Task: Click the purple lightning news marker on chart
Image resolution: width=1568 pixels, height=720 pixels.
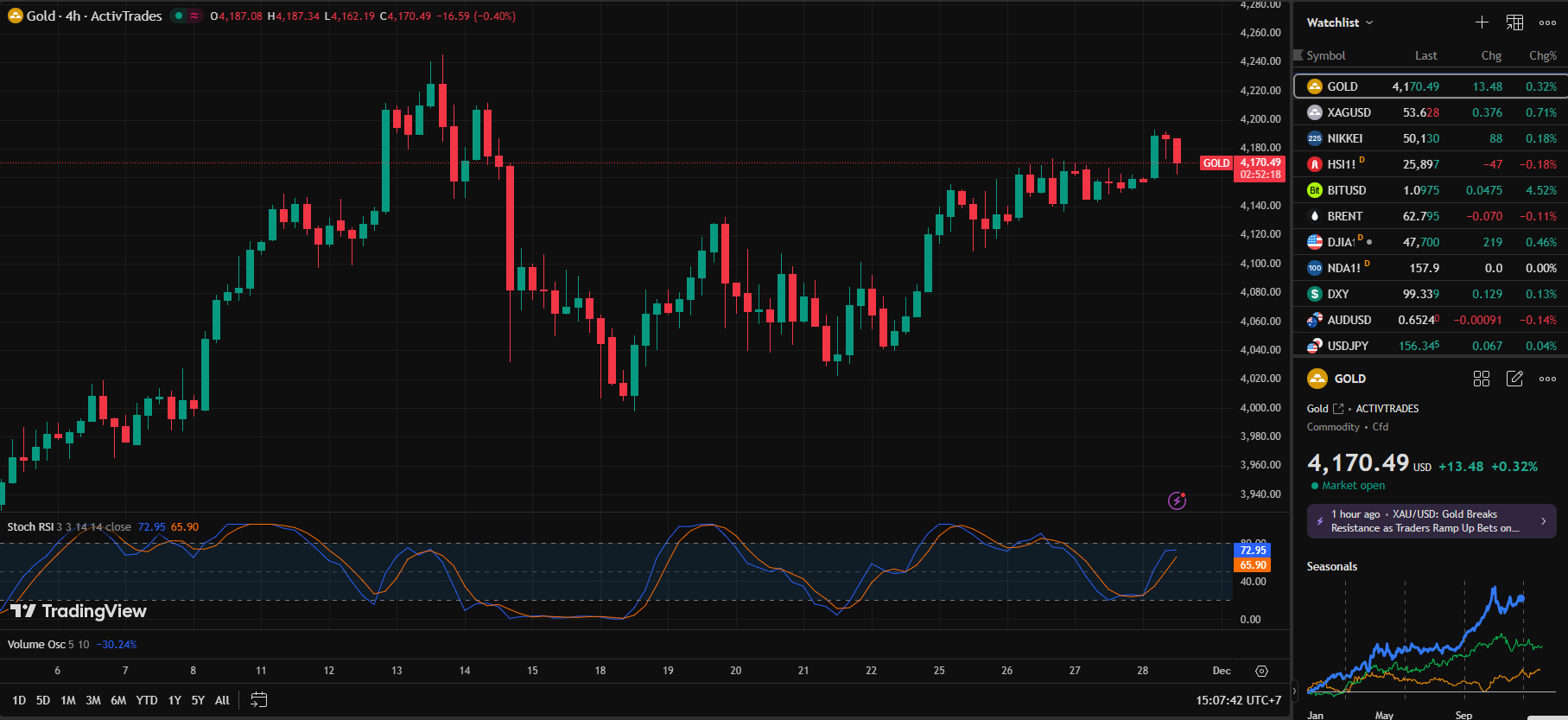Action: 1177,500
